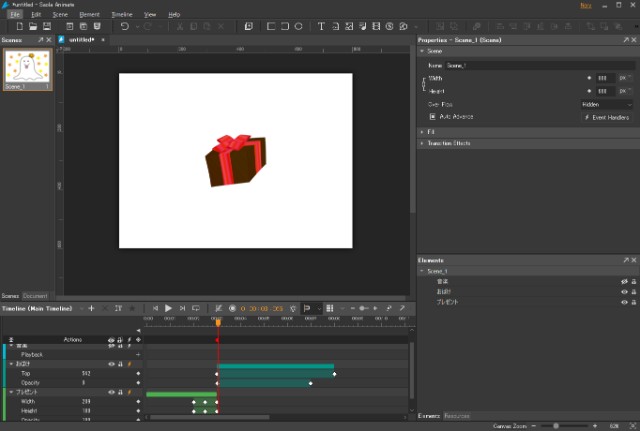Show the hidden 音楽 element via eye icon

pos(623,282)
